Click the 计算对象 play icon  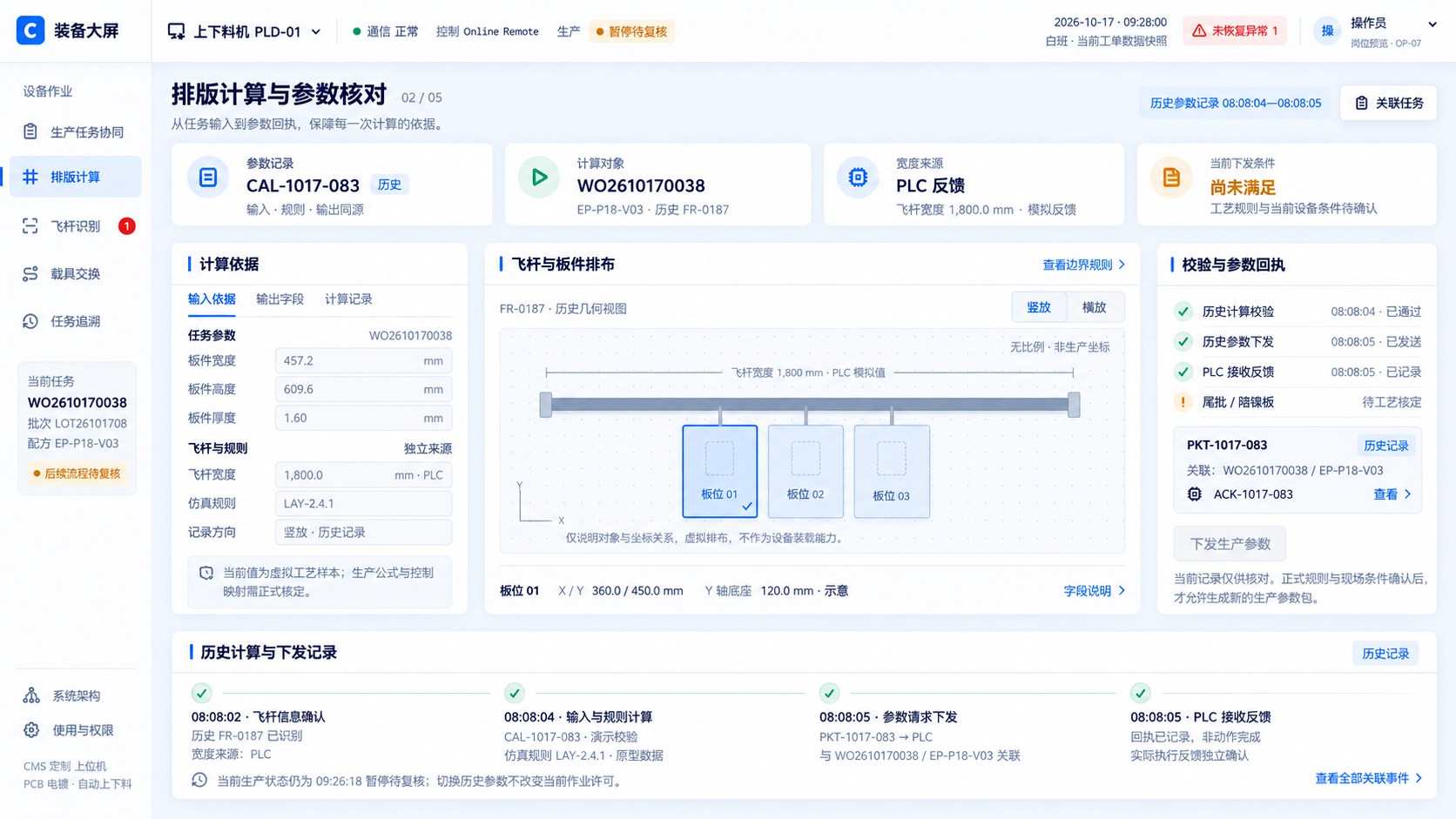539,178
